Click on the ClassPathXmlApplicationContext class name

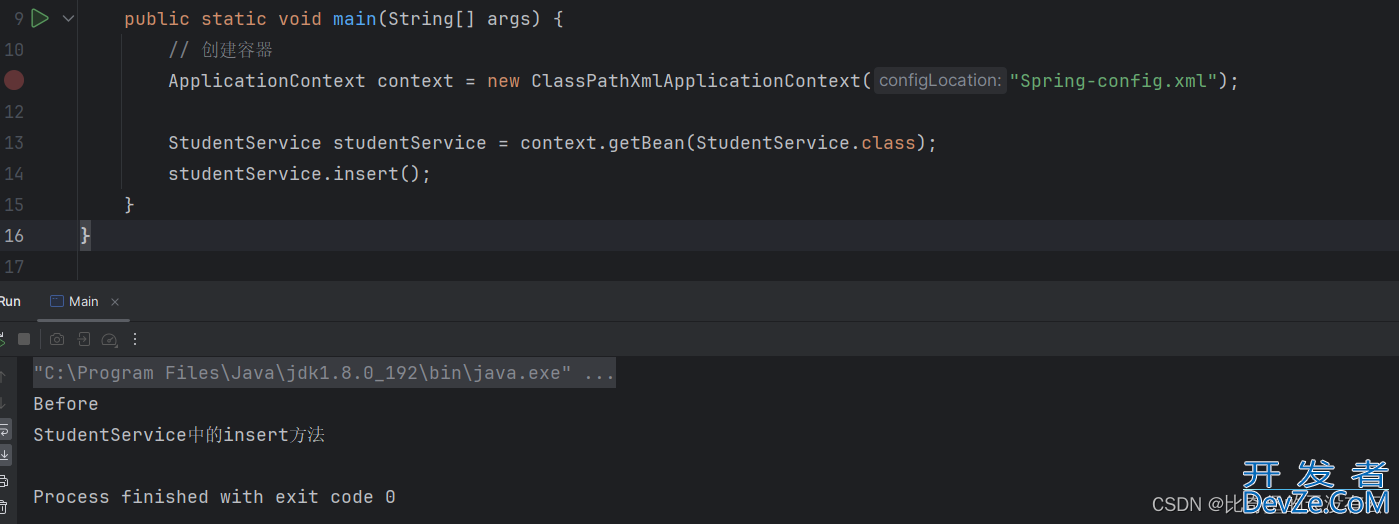[695, 81]
